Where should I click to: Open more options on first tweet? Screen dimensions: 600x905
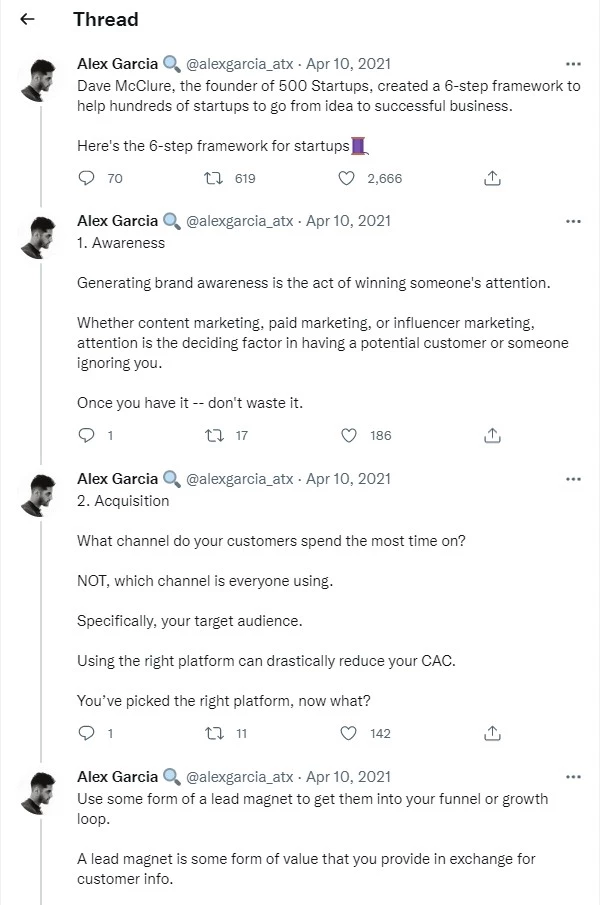573,64
